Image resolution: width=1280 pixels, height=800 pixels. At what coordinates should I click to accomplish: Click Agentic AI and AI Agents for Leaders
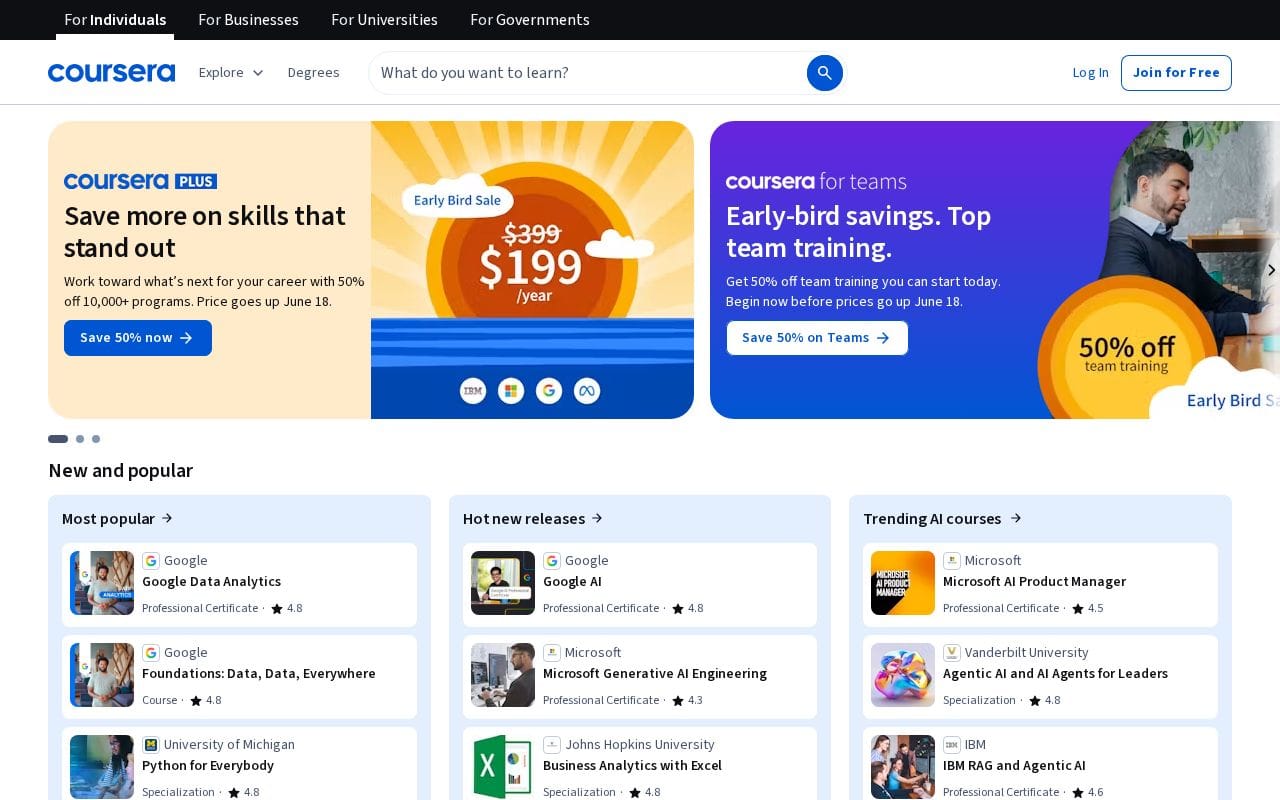pyautogui.click(x=1055, y=674)
